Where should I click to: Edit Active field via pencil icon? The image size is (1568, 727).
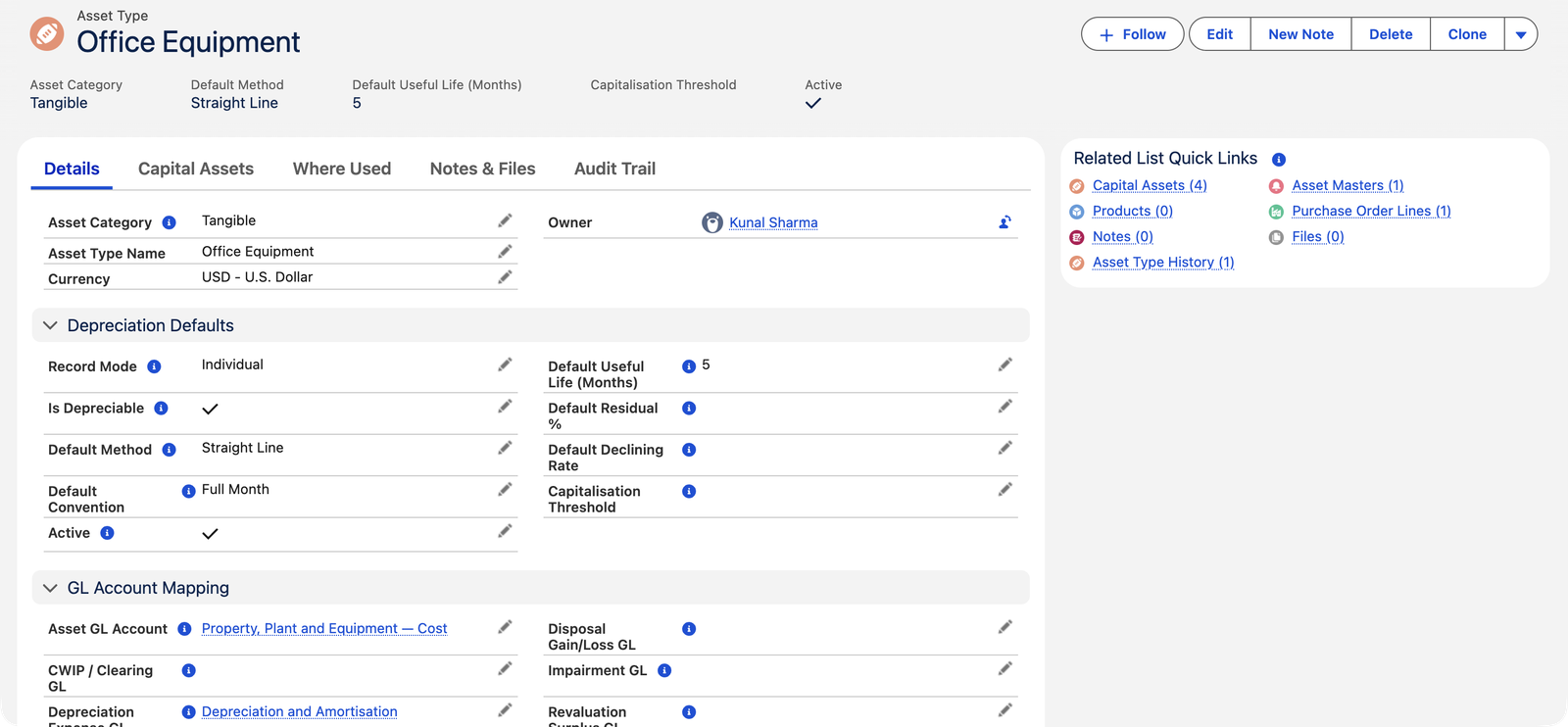coord(505,531)
